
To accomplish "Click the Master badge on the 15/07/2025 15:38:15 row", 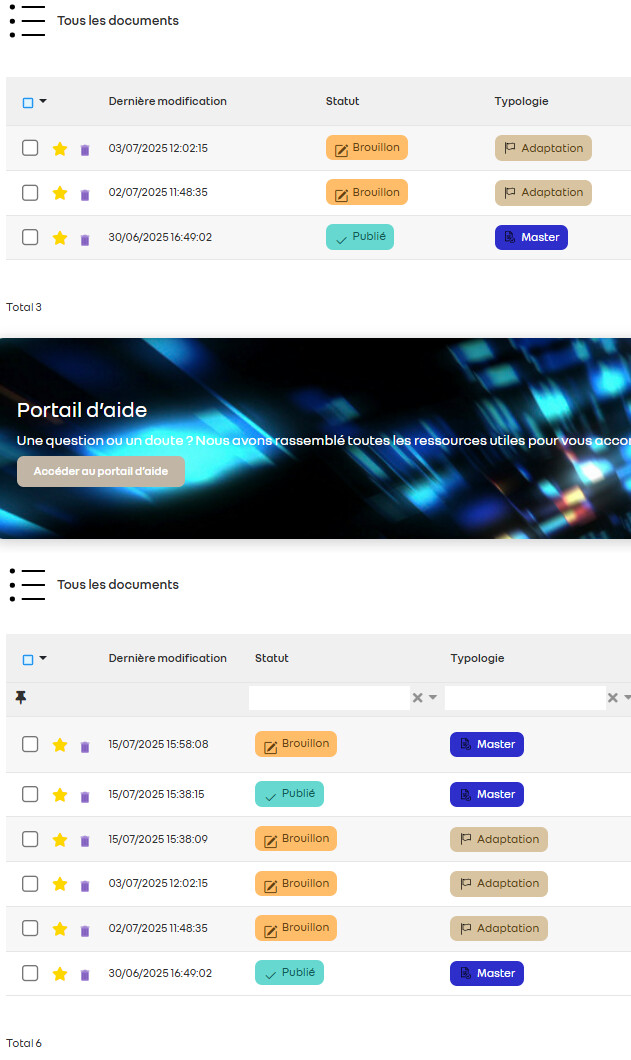I will tap(487, 794).
